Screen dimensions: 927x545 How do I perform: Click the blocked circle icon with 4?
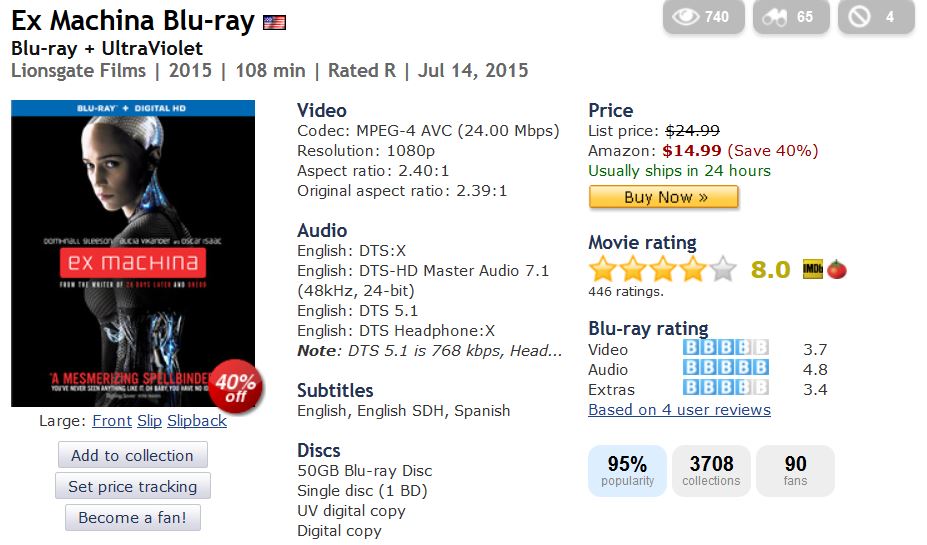[x=860, y=17]
